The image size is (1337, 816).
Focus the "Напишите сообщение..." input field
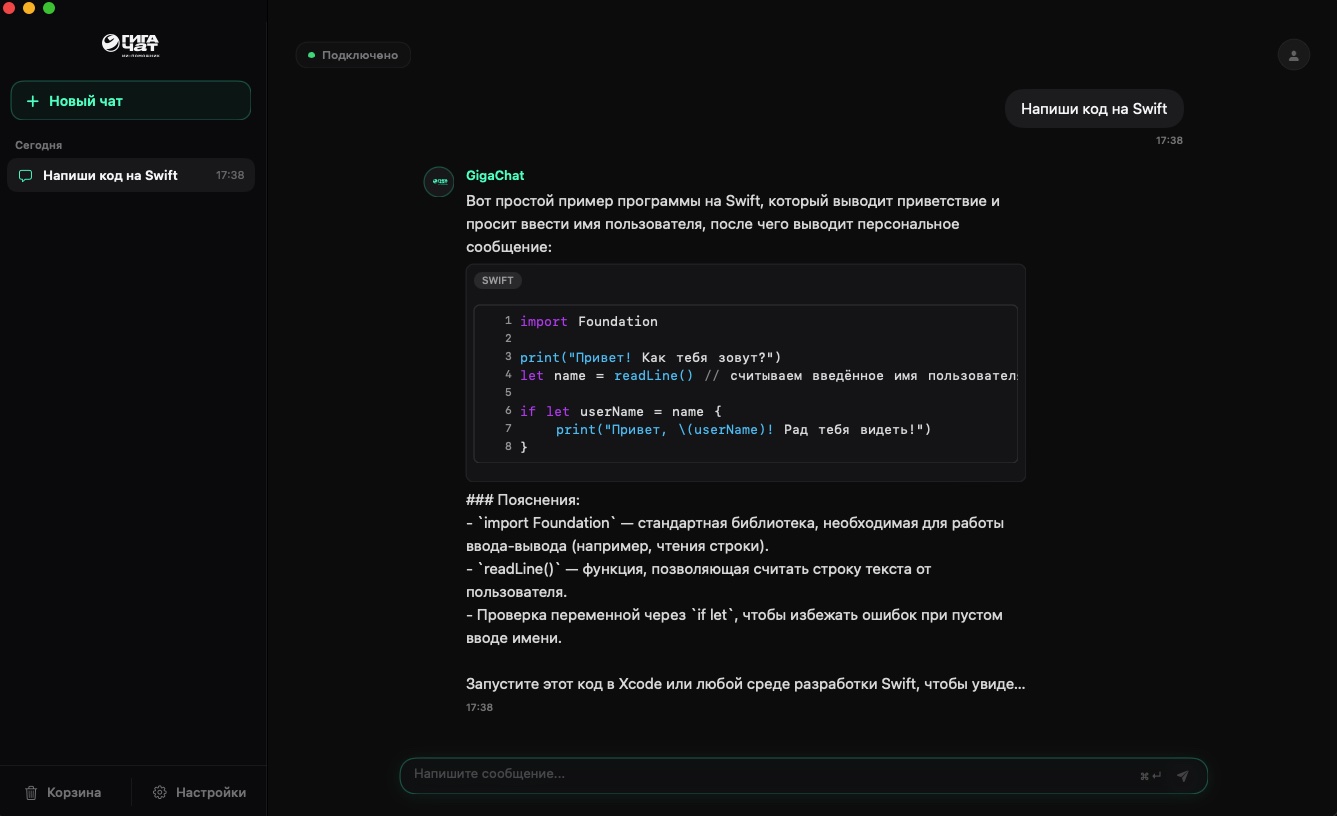[x=804, y=775]
